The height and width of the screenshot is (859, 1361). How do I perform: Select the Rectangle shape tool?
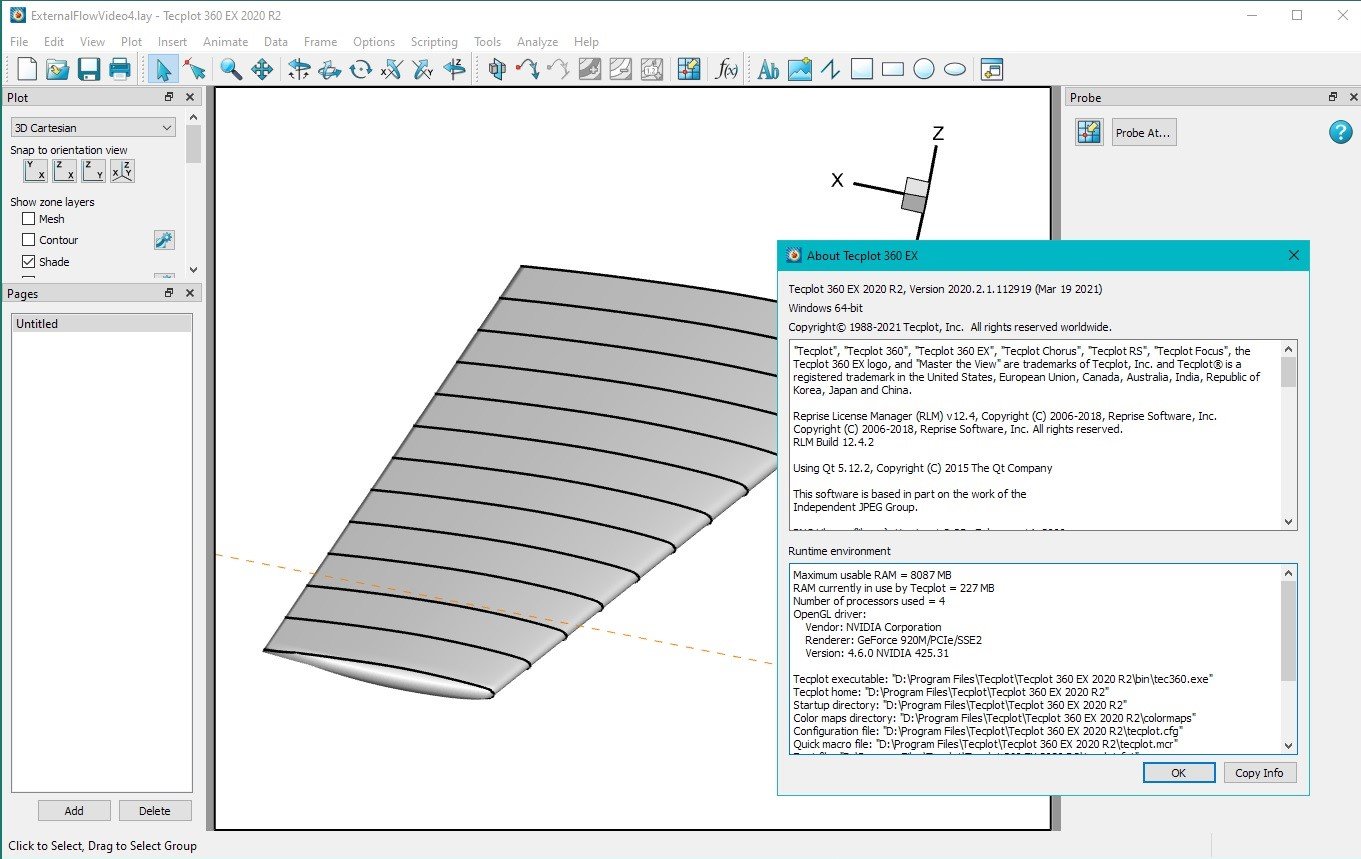click(x=893, y=69)
